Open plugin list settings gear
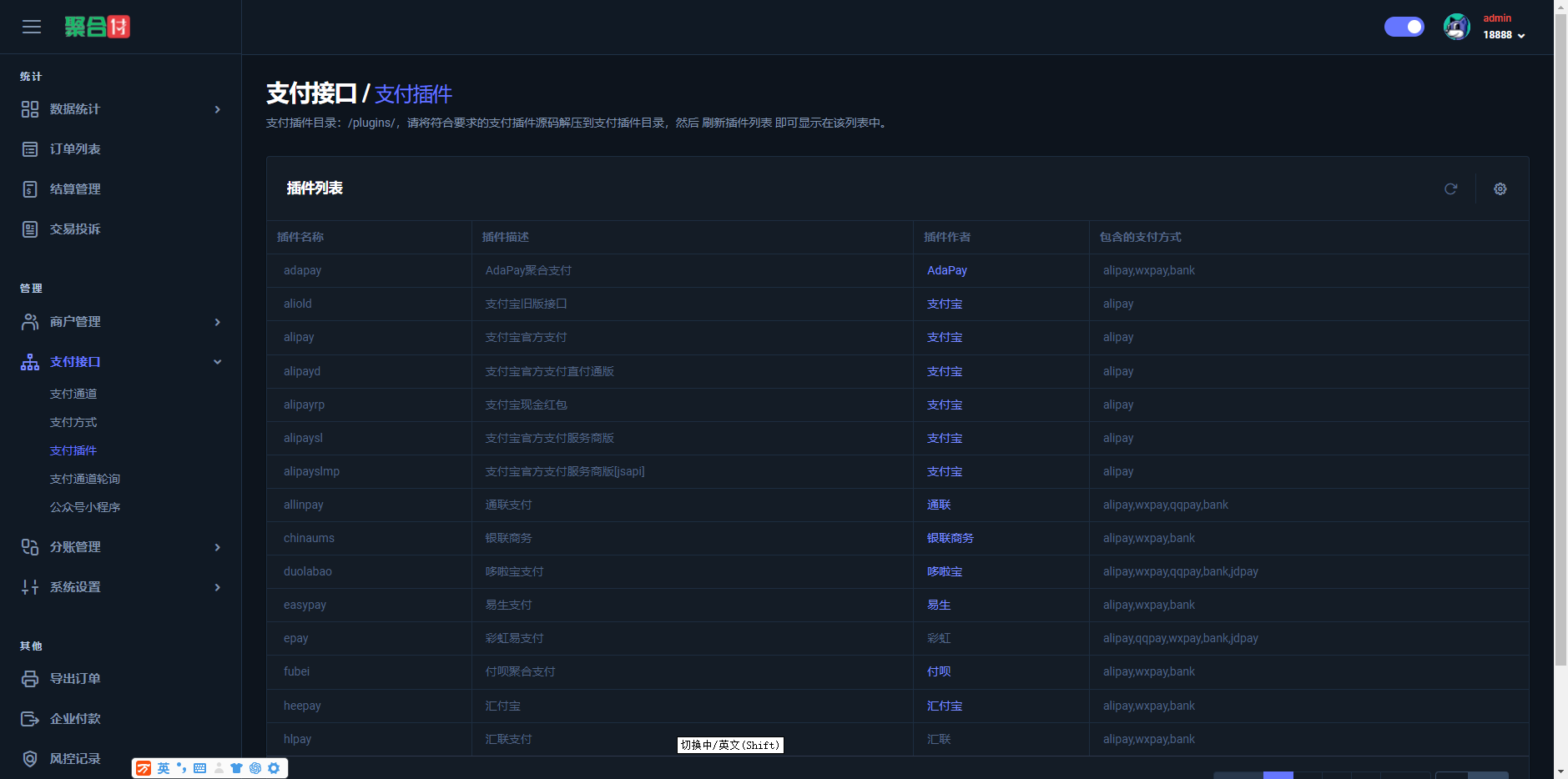Screen dimensions: 1568x779 pos(1500,188)
